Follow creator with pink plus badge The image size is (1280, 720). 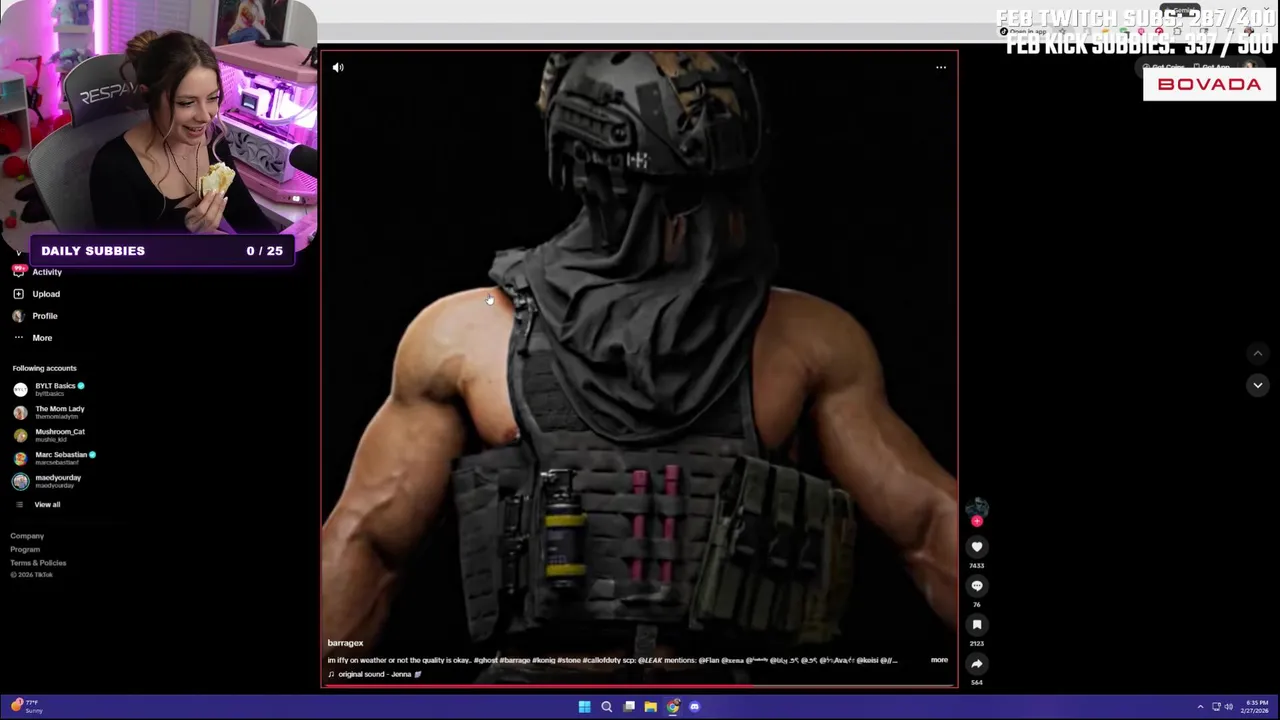(x=977, y=521)
